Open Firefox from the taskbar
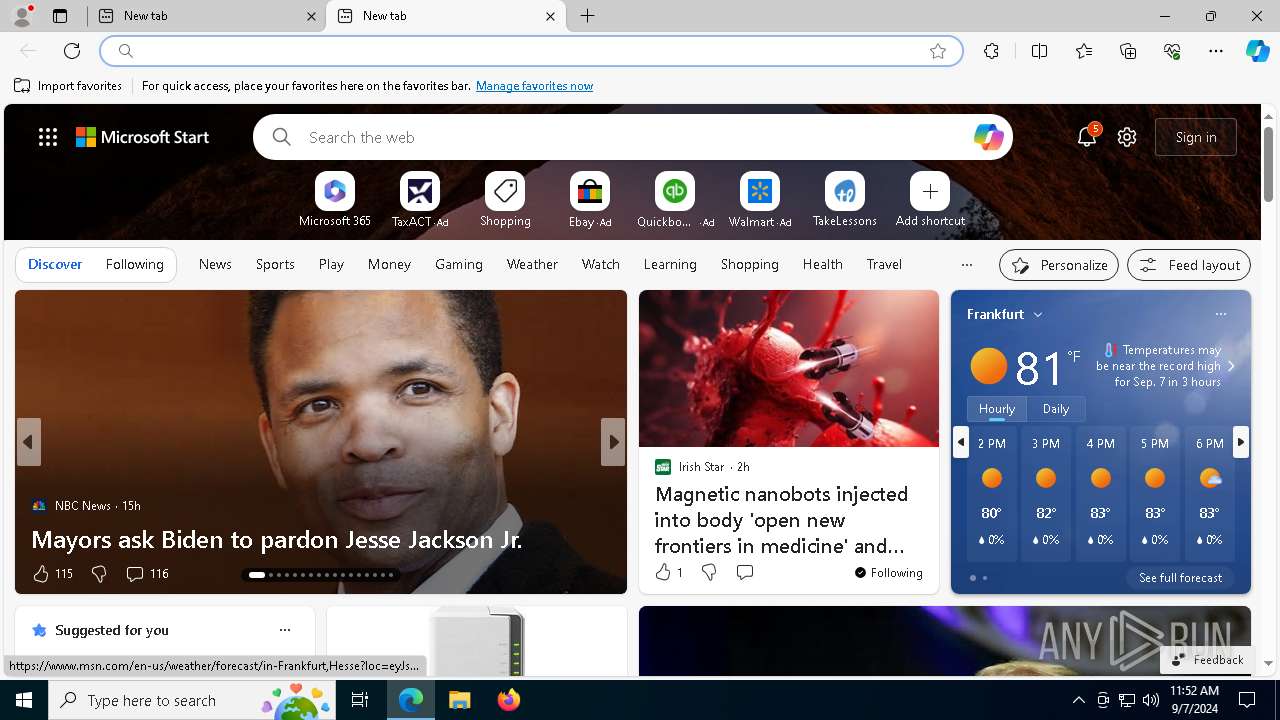 click(x=509, y=700)
